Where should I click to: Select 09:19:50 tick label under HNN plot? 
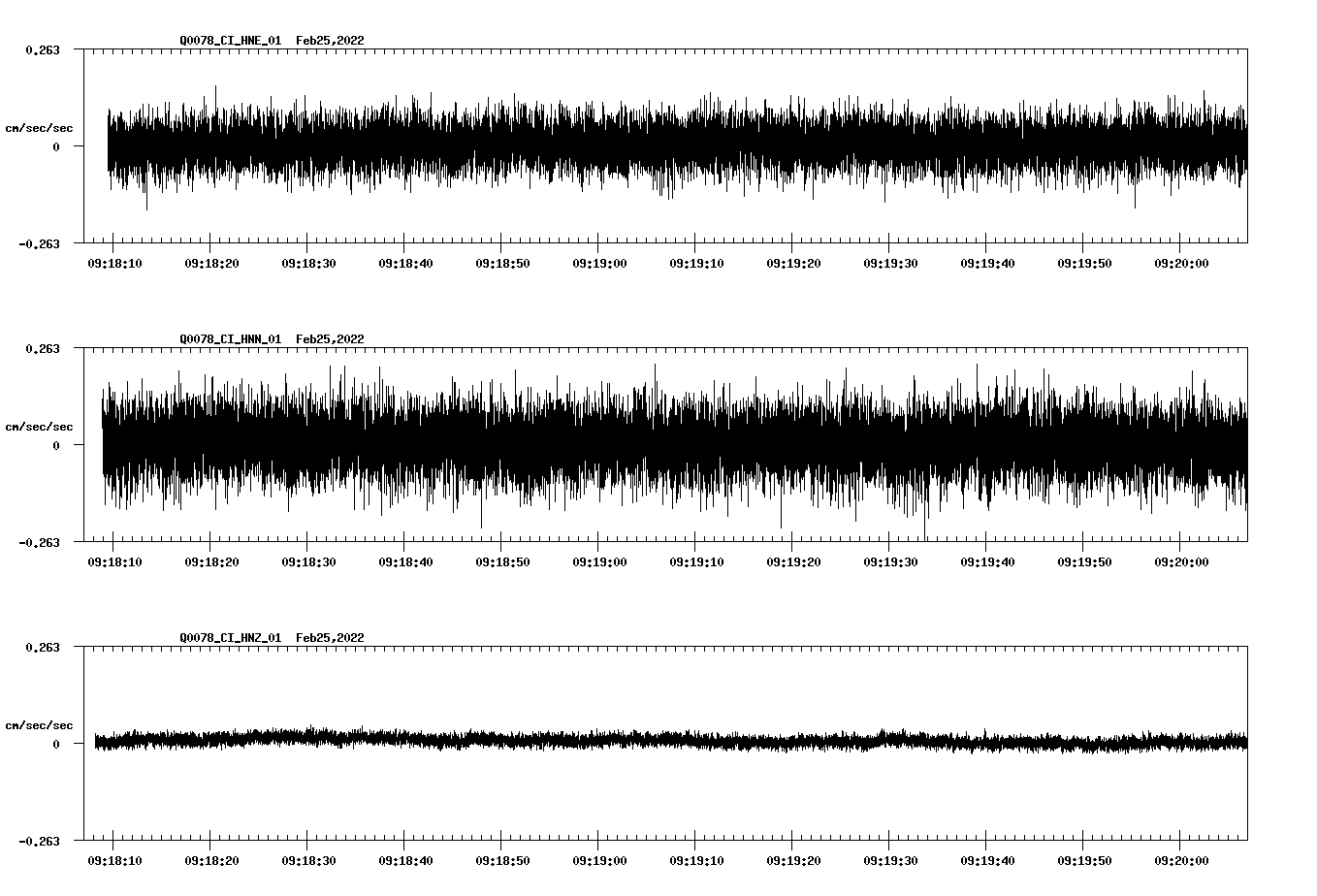(1084, 561)
